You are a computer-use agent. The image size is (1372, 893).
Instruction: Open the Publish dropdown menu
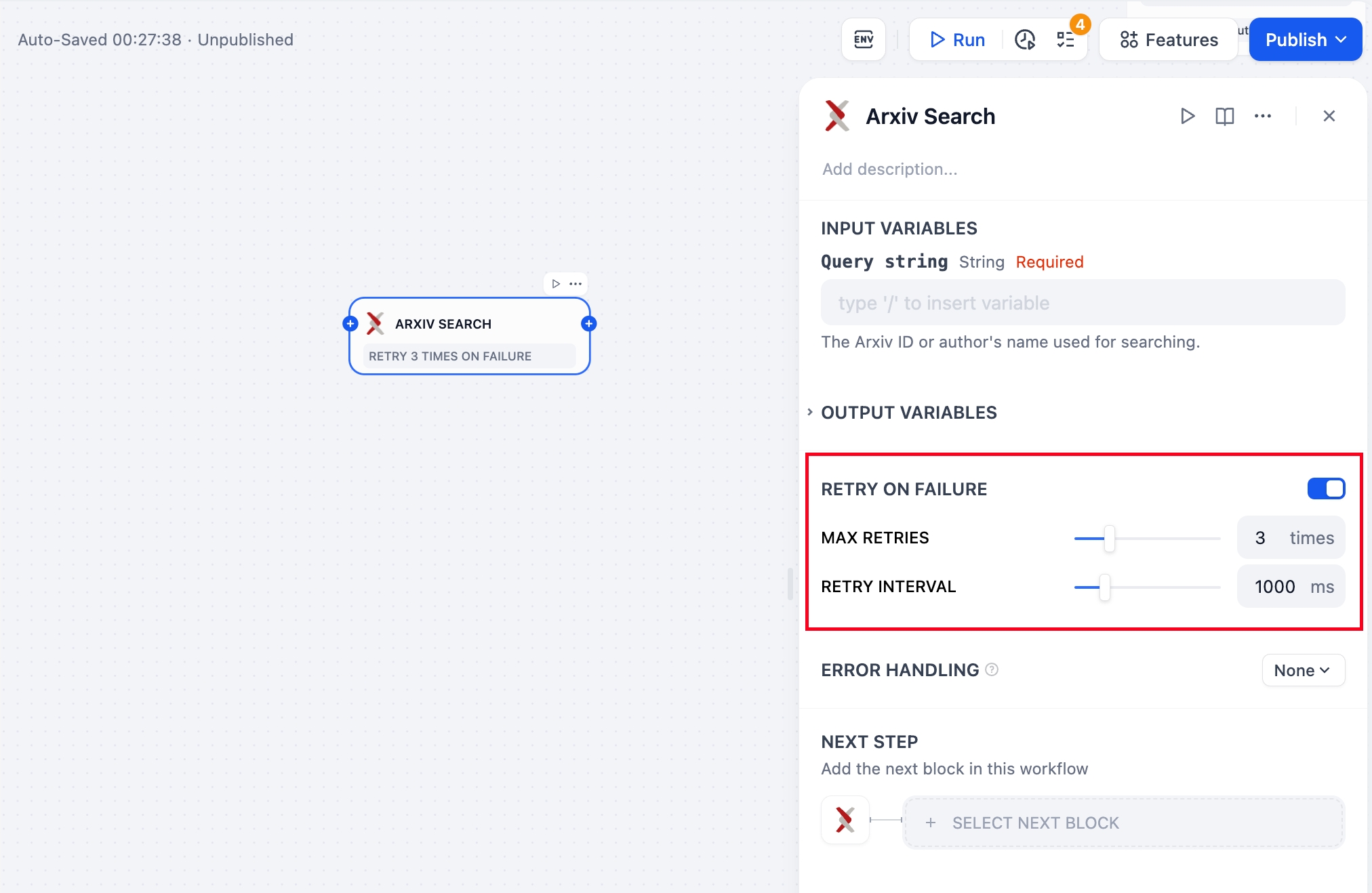pos(1305,40)
